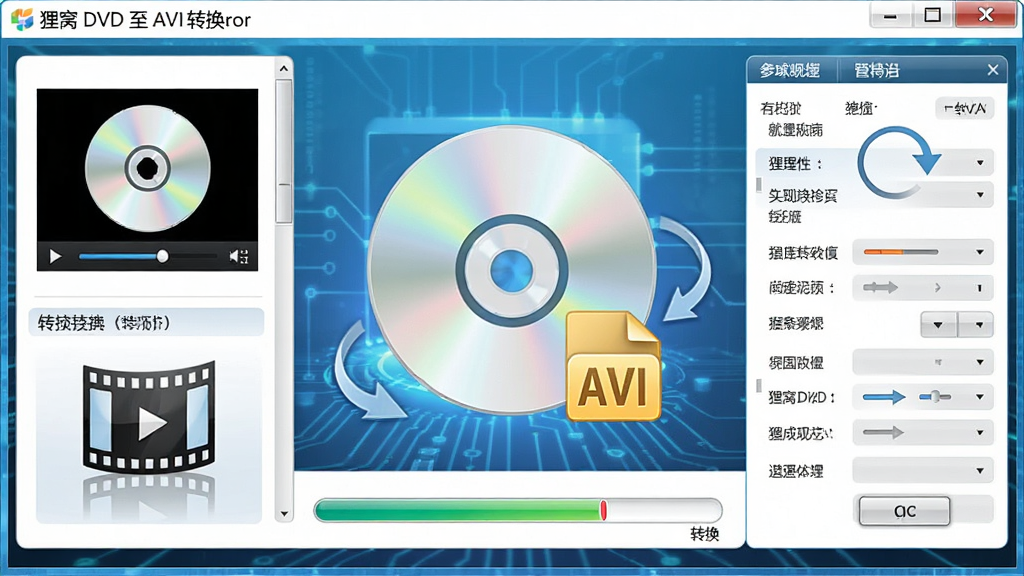Click the 转换 label under the progress bar
Screen dimensions: 1024x576
point(705,534)
